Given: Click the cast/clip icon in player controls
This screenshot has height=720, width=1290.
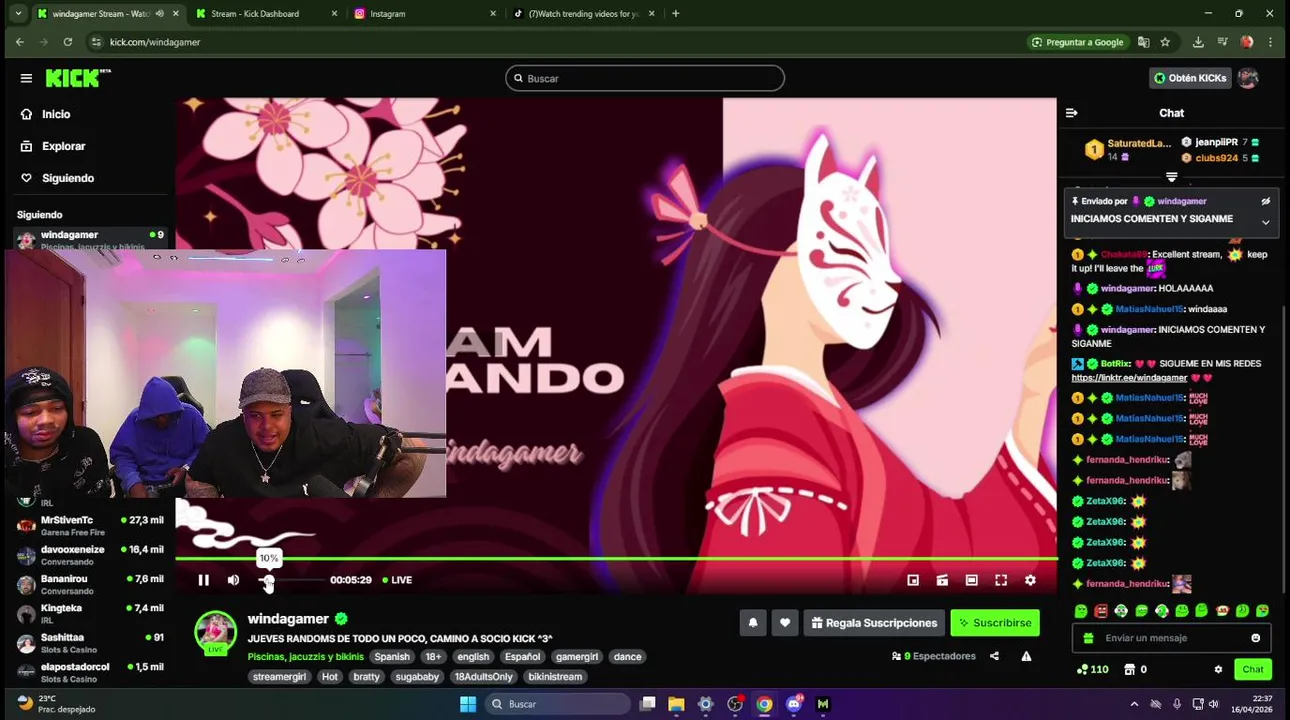Looking at the screenshot, I should [x=942, y=580].
